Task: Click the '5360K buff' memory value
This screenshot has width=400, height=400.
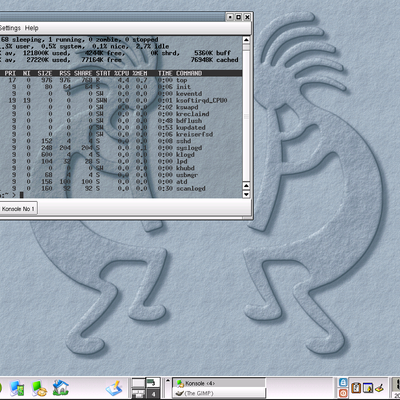Action: 212,53
